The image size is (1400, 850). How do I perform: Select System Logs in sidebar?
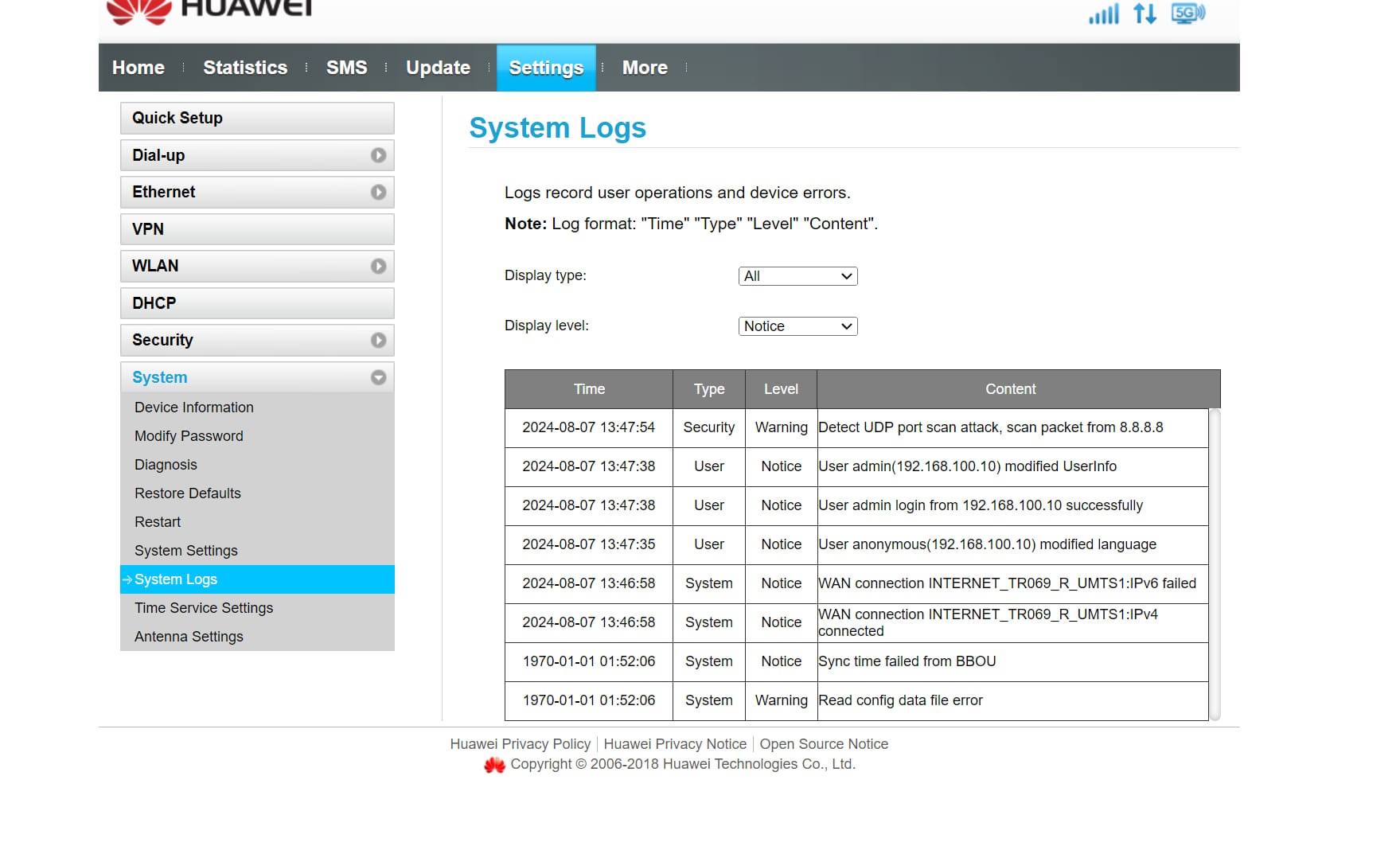pyautogui.click(x=257, y=579)
